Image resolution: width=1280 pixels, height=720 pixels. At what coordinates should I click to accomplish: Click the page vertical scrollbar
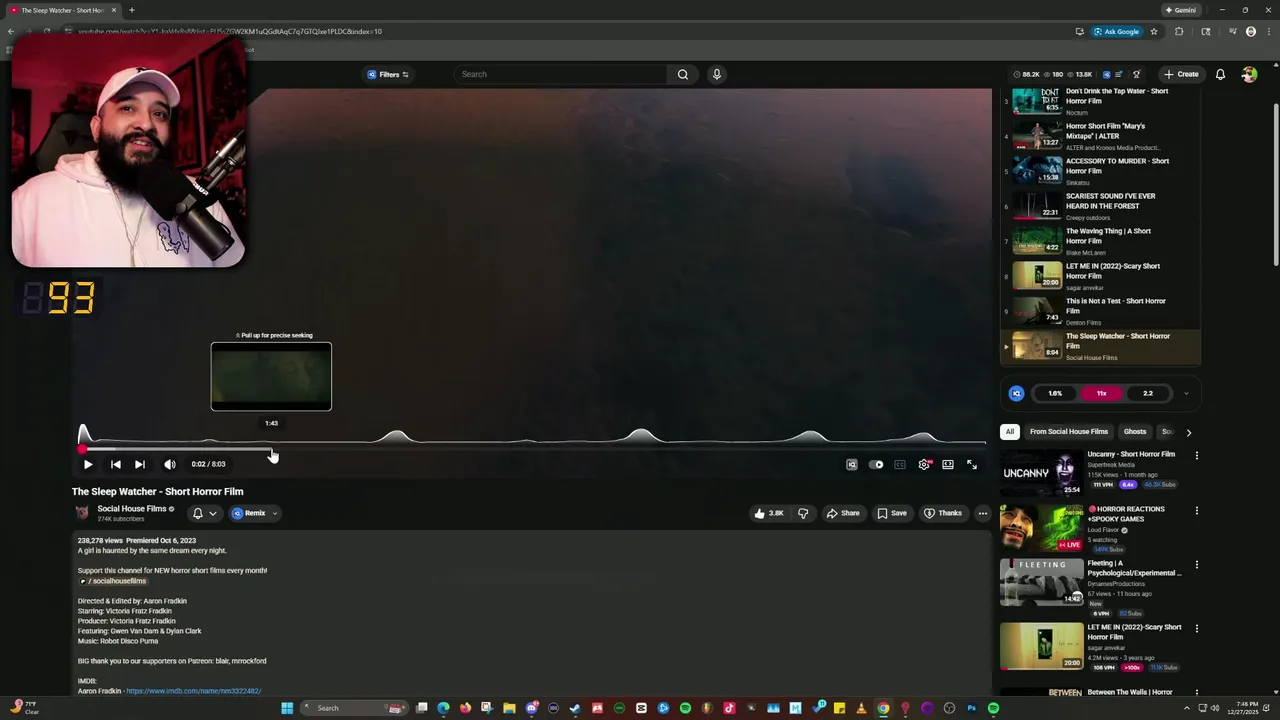[x=1275, y=185]
